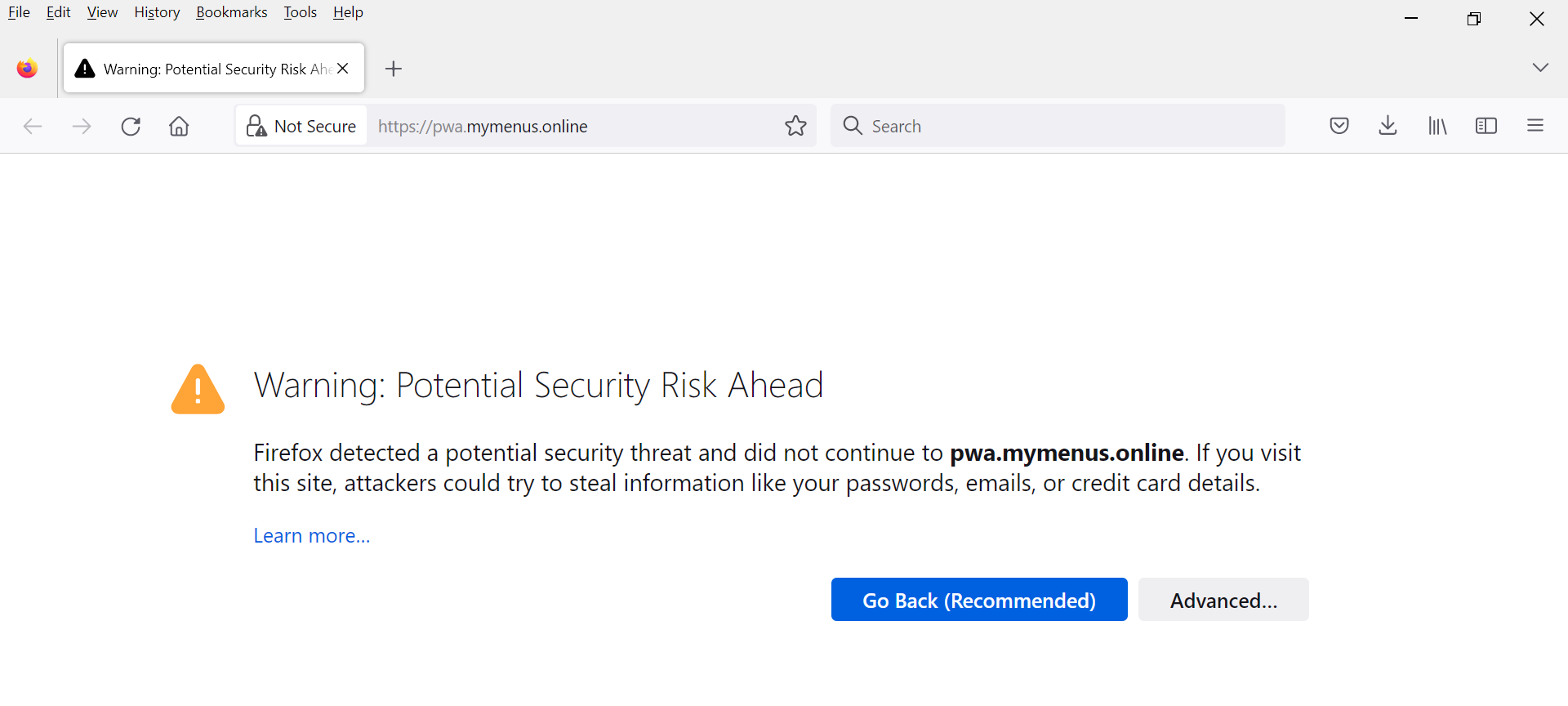Click the Advanced... button
This screenshot has width=1568, height=706.
[1223, 600]
